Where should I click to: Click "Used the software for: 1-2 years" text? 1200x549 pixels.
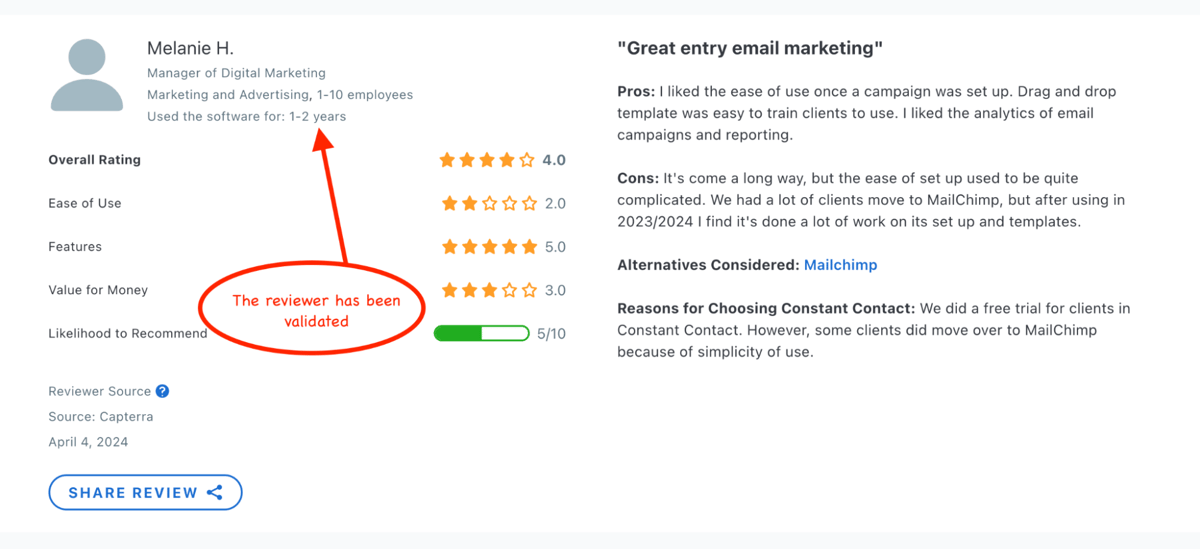pyautogui.click(x=247, y=116)
